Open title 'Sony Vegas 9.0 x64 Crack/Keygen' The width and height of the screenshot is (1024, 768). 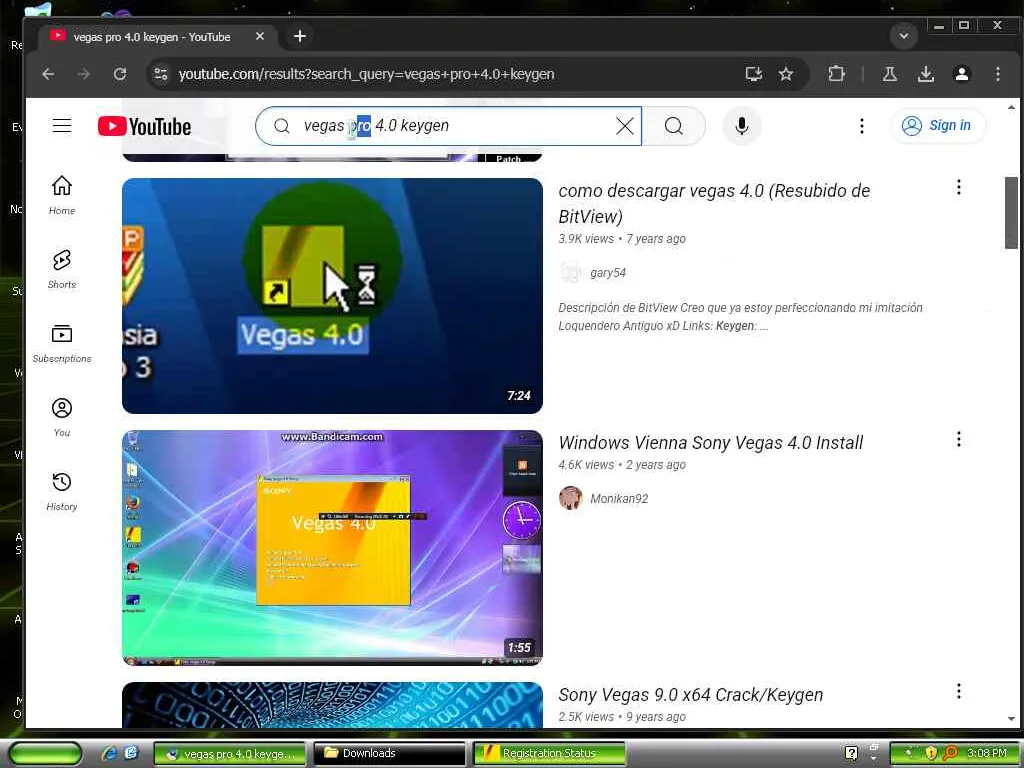pyautogui.click(x=690, y=695)
